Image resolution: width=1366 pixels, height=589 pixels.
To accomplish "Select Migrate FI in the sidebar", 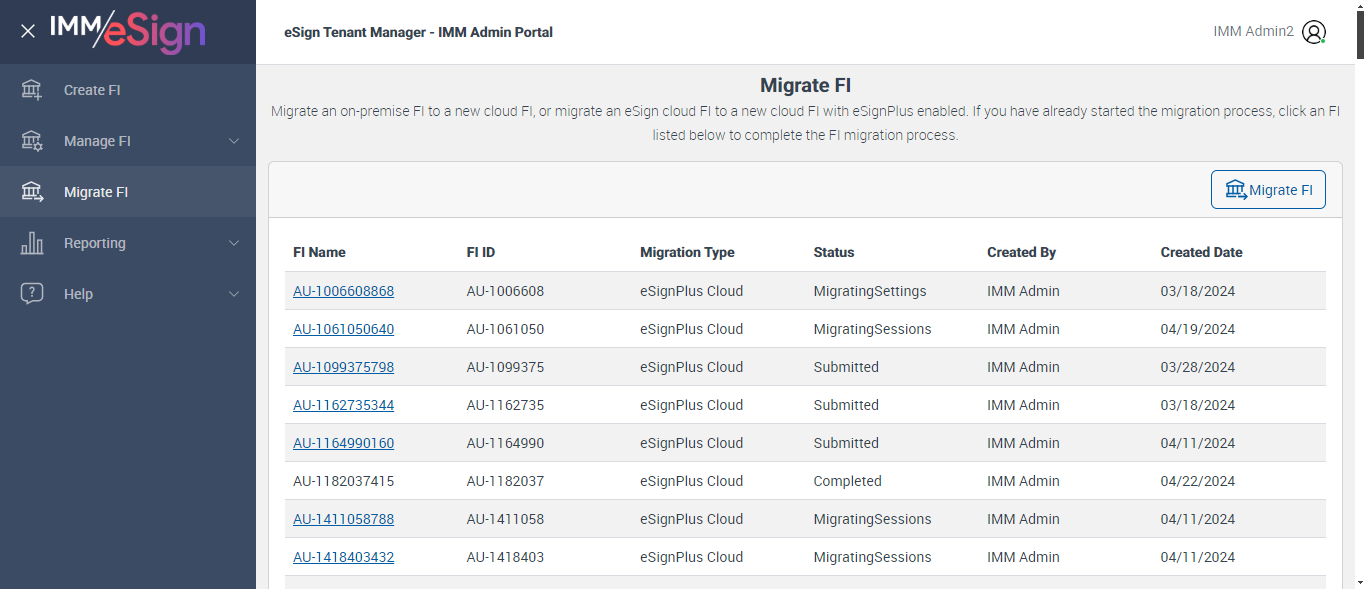I will coord(96,192).
